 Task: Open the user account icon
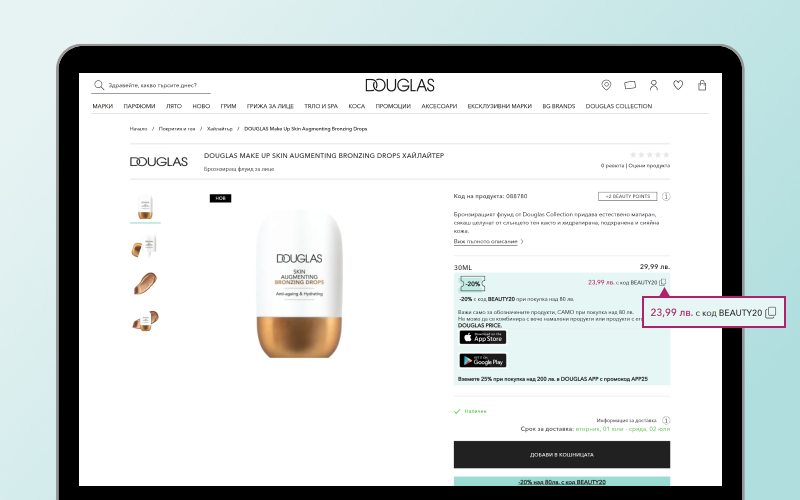[x=654, y=85]
